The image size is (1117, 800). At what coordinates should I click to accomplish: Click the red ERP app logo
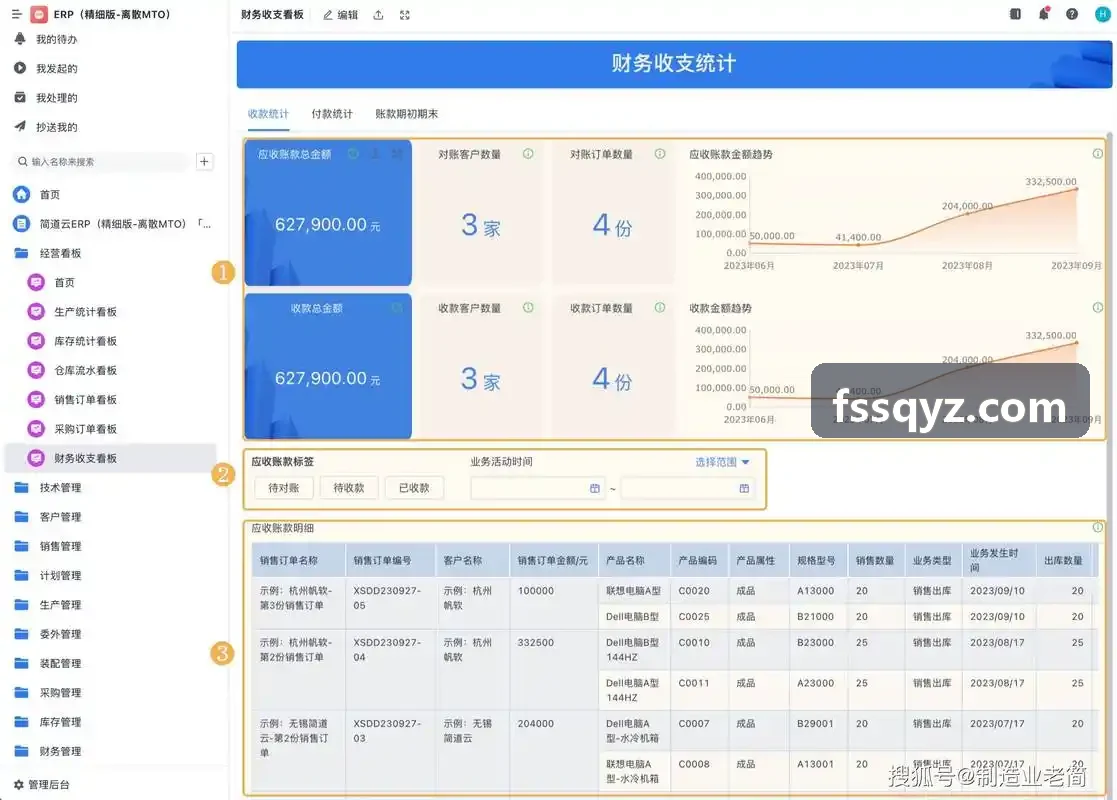click(x=39, y=14)
